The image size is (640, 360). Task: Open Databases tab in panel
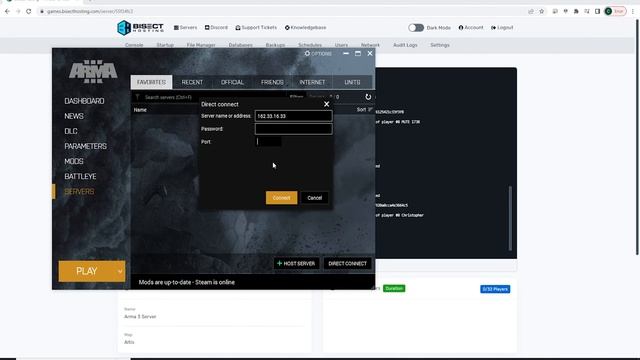tap(240, 45)
